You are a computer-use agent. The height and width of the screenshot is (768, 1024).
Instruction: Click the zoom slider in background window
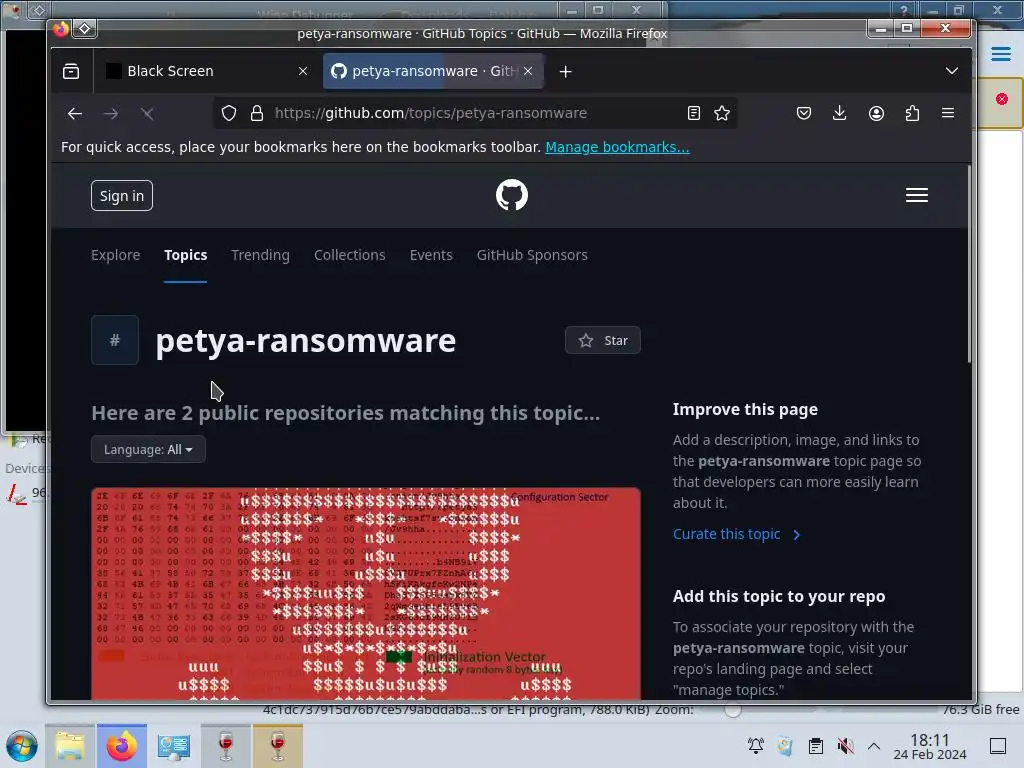(x=733, y=710)
